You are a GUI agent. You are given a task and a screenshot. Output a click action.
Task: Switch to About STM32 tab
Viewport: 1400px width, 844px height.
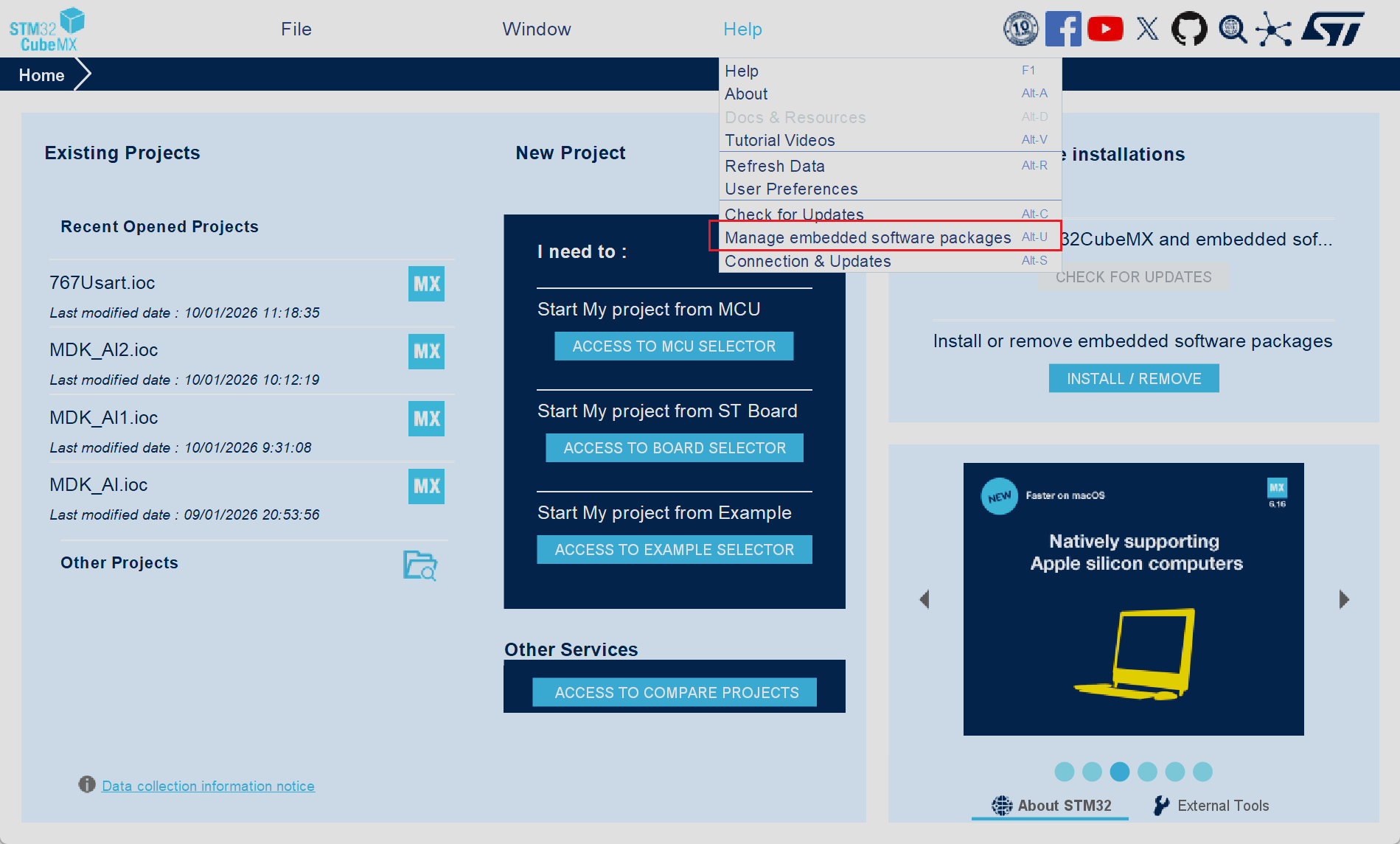point(1051,806)
